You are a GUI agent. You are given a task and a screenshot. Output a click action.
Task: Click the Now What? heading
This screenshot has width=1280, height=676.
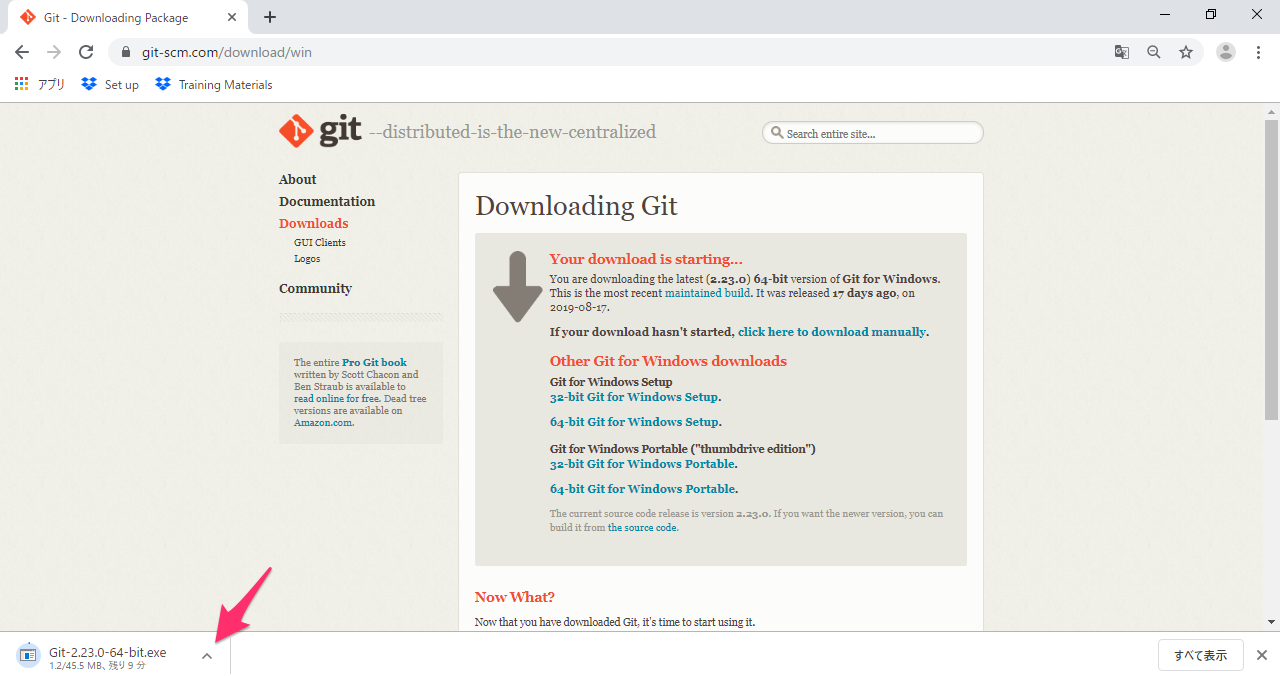pos(515,597)
